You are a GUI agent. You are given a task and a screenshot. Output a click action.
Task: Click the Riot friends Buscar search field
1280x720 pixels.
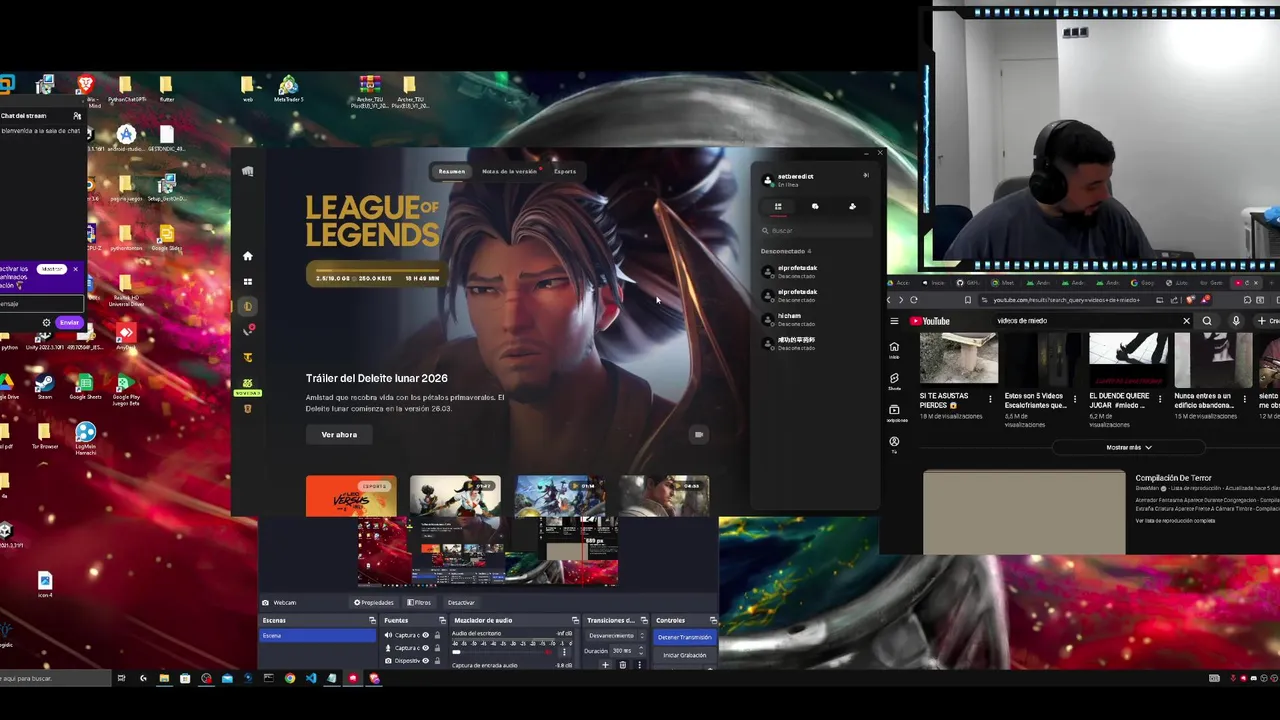click(x=815, y=231)
